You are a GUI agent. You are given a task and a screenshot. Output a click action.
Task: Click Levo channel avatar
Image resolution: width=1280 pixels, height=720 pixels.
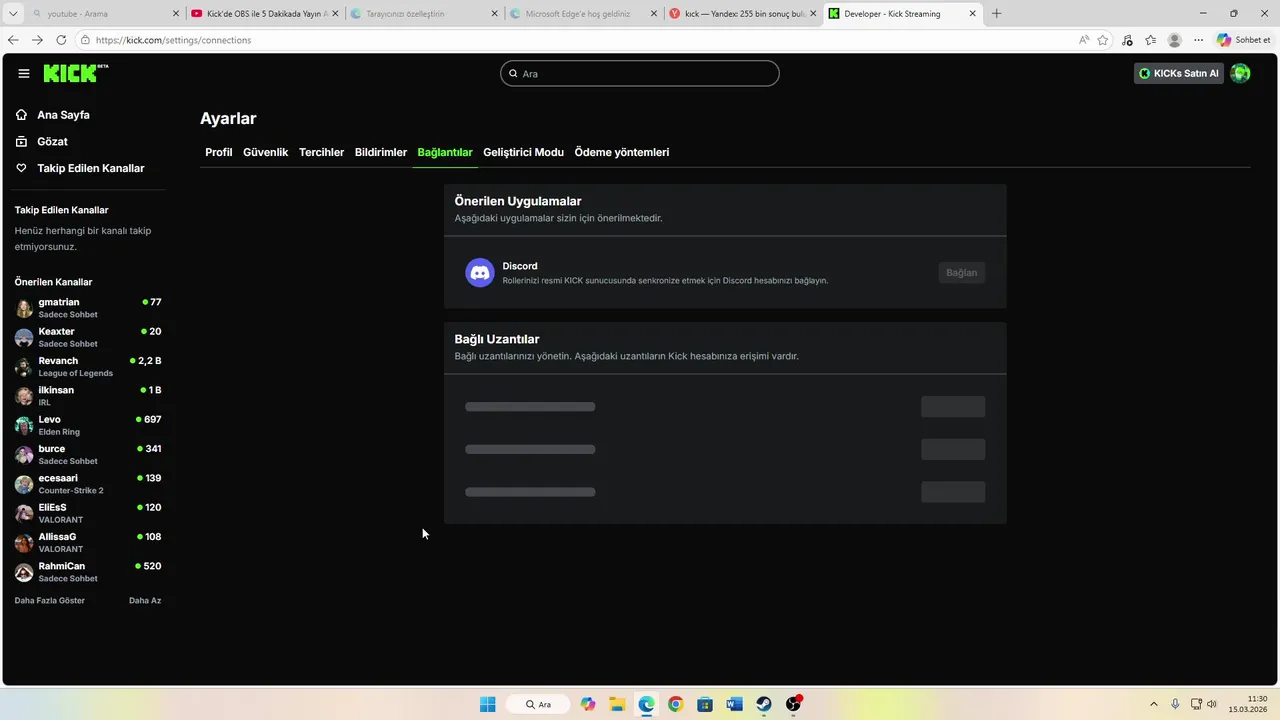(x=24, y=425)
